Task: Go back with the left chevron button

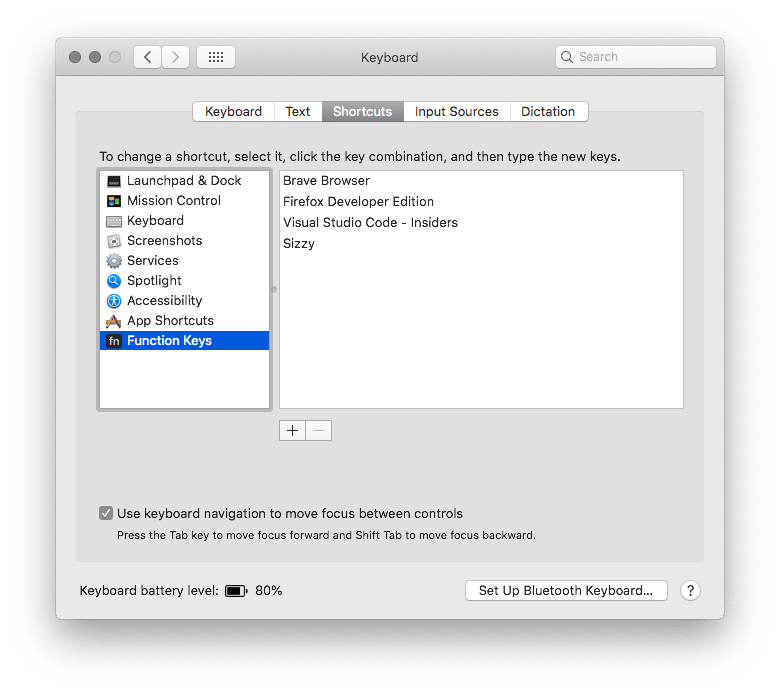Action: 147,57
